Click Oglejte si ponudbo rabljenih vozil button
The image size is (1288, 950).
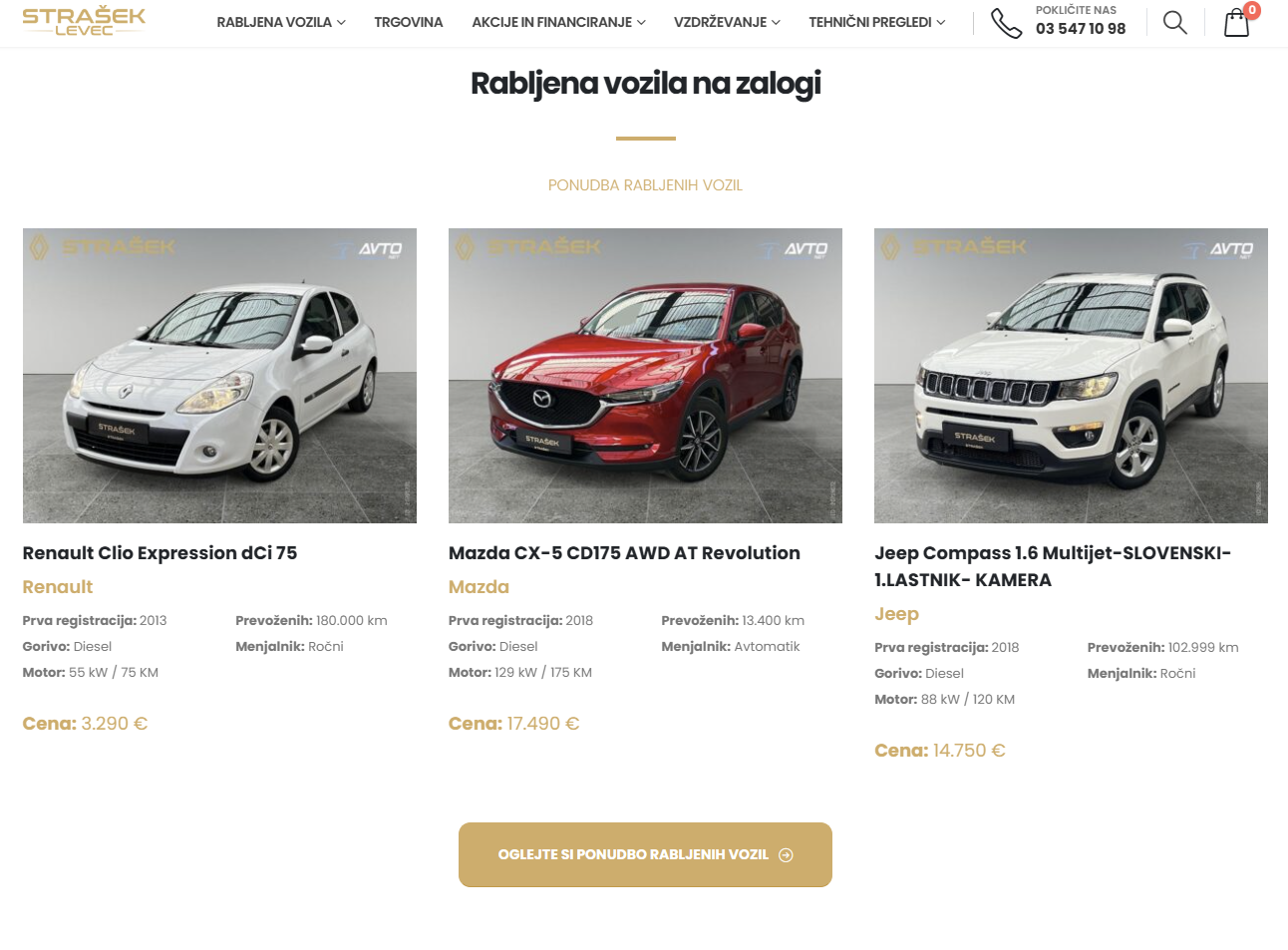(x=645, y=854)
